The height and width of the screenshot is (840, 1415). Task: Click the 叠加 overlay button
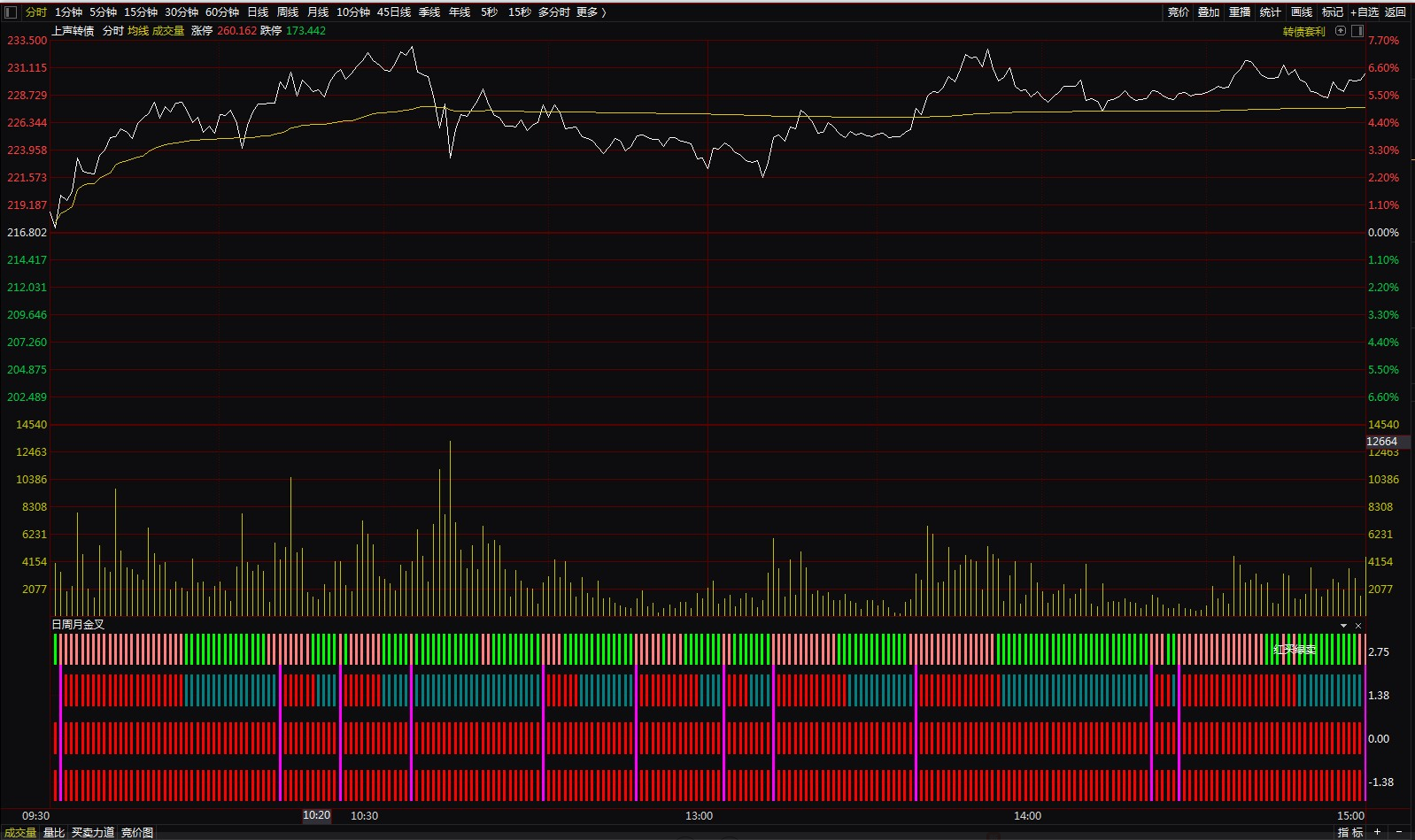point(1209,12)
